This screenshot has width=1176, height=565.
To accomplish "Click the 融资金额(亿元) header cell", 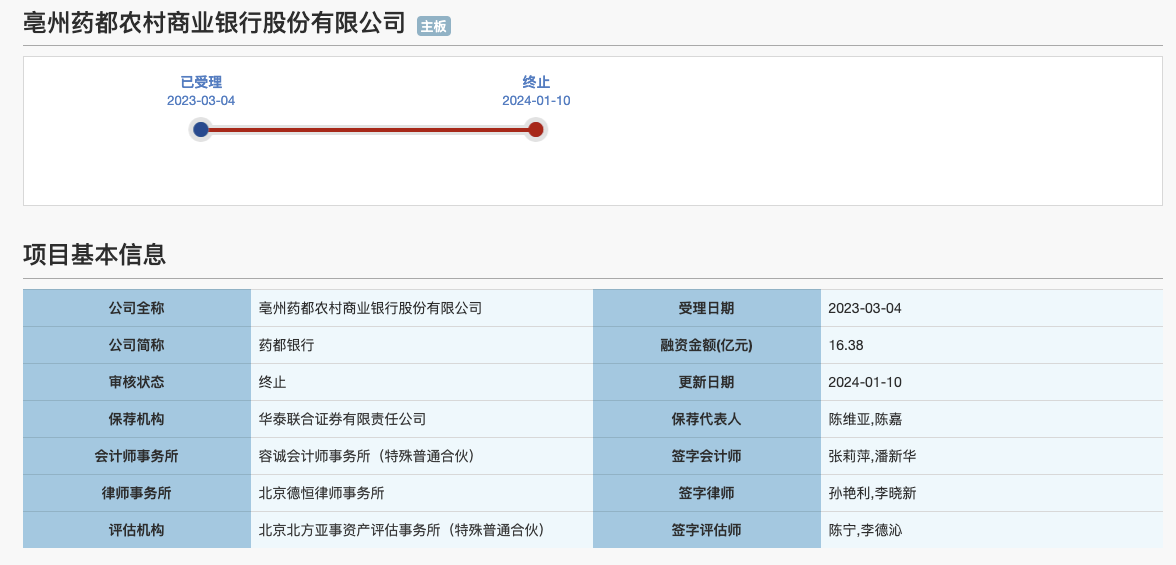I will click(x=706, y=345).
